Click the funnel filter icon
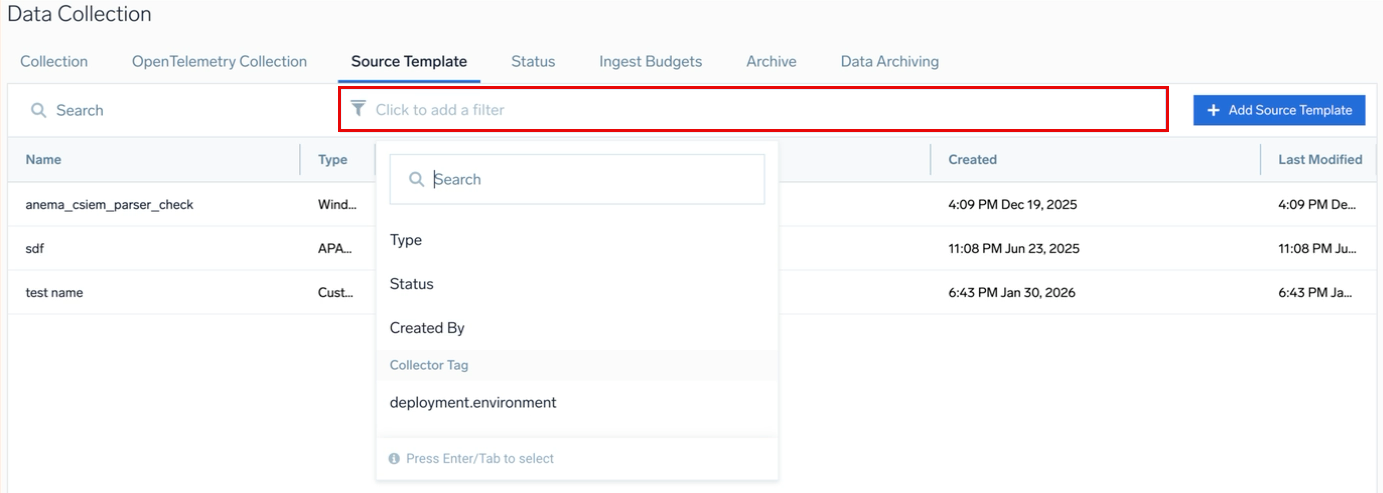Image resolution: width=1383 pixels, height=493 pixels. tap(358, 109)
